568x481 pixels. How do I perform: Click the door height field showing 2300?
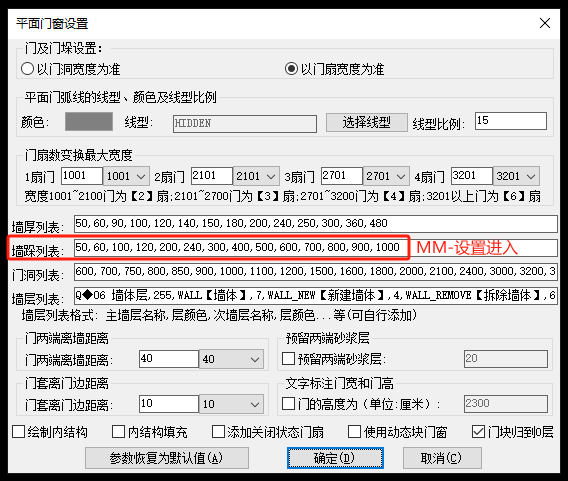(506, 403)
